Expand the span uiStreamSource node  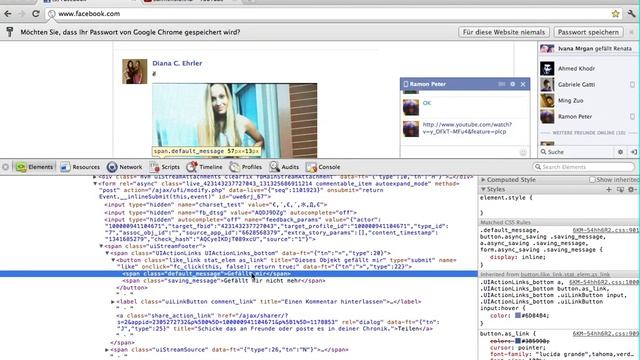(107, 350)
